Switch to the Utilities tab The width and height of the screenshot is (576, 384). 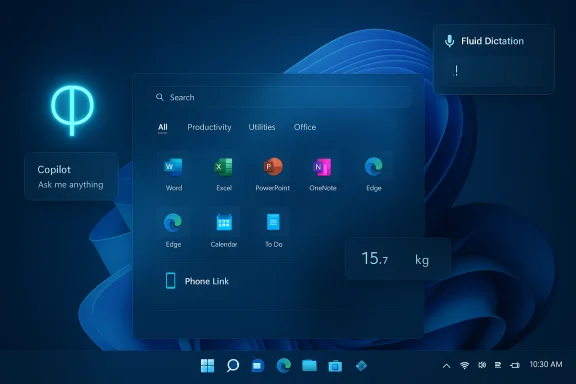[x=262, y=127]
